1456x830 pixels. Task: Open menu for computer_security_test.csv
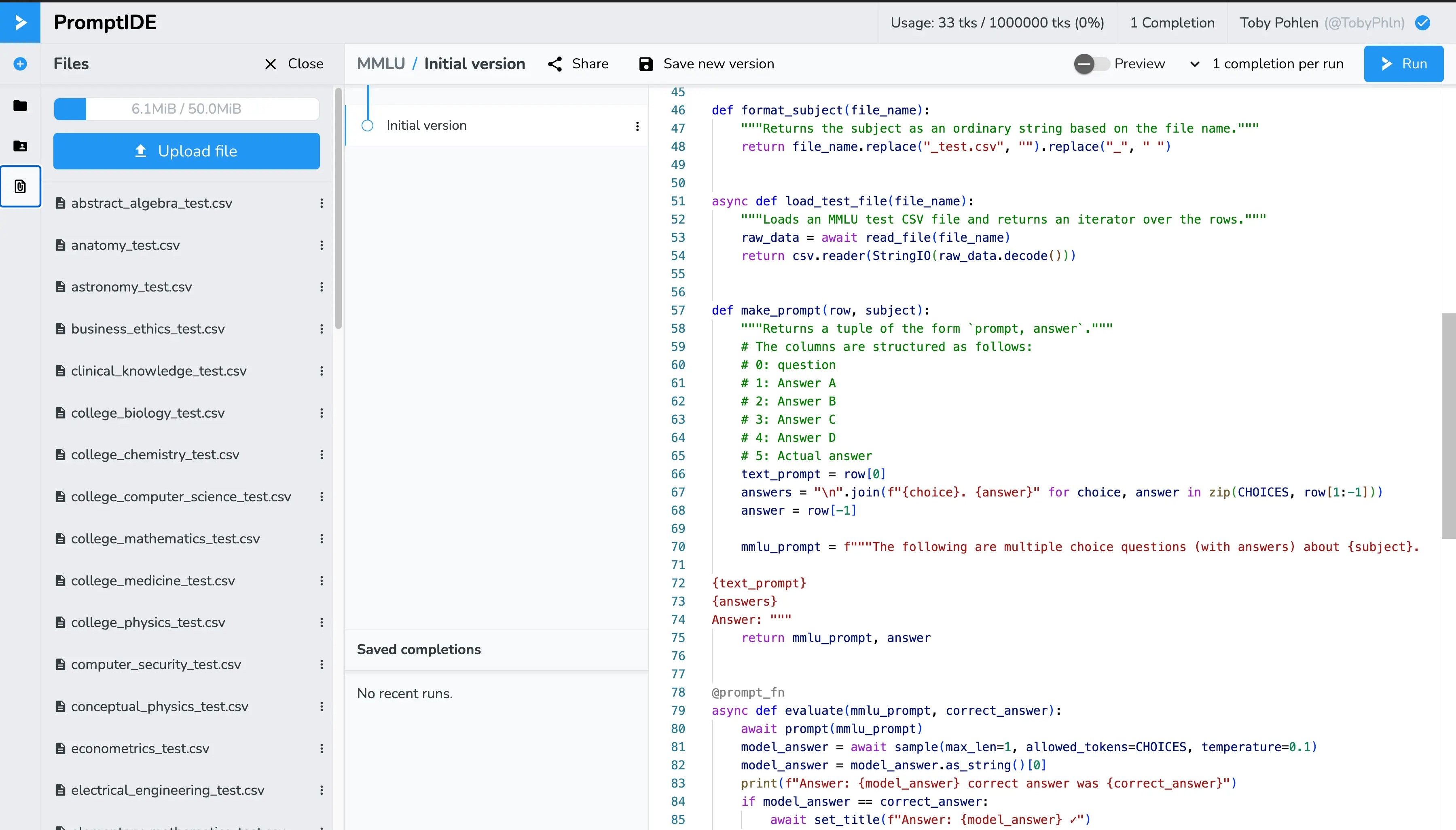(x=322, y=665)
